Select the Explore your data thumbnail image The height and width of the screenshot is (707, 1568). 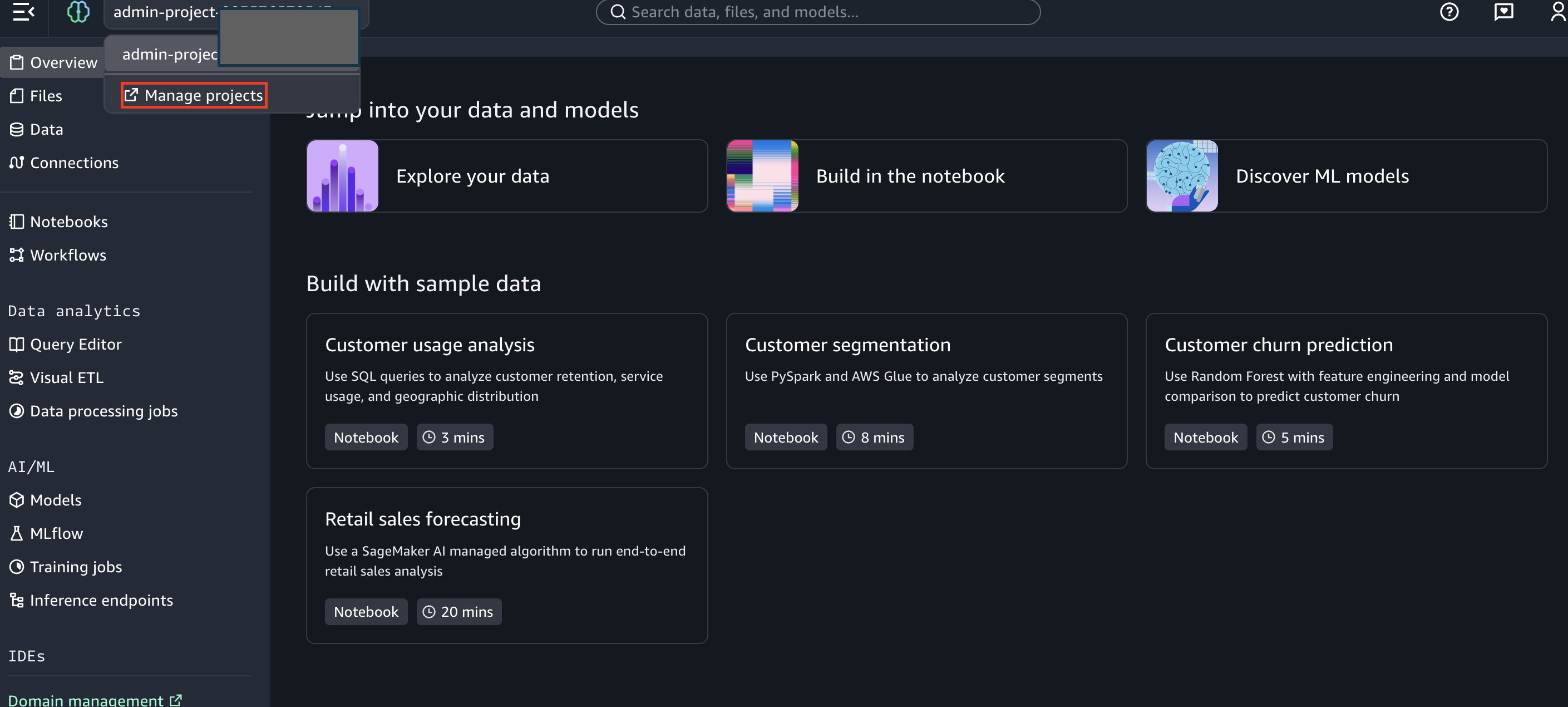(342, 175)
